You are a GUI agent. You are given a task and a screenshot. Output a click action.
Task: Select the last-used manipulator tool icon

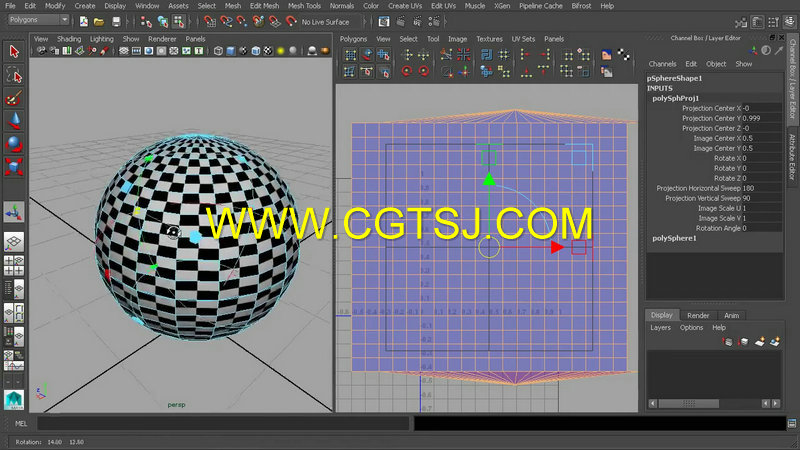[x=14, y=212]
